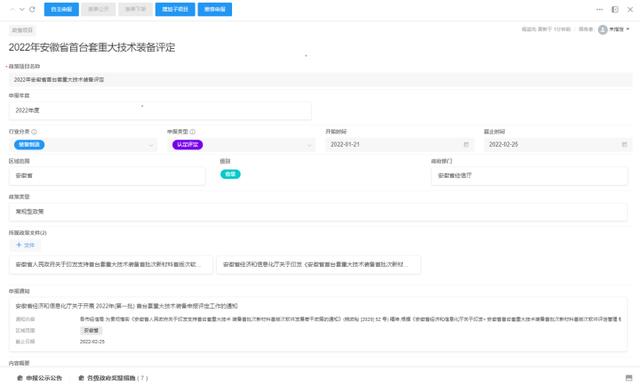This screenshot has width=640, height=387.
Task: Click the 安徽省 region field
Action: (x=107, y=176)
